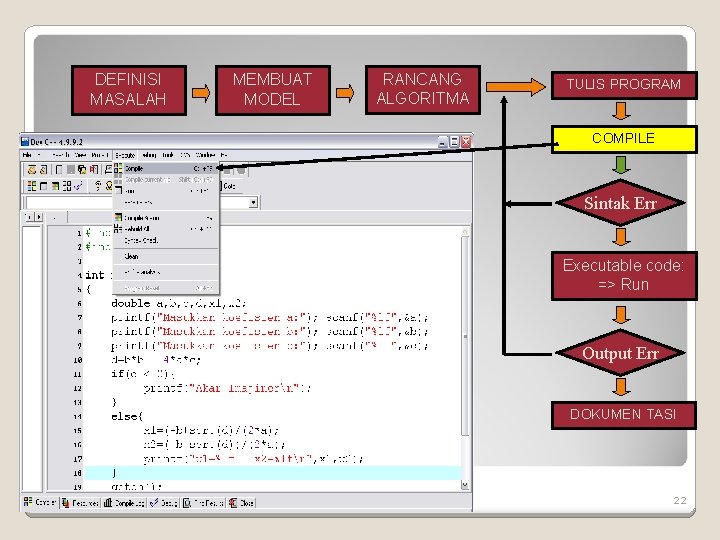Choose Run from the Execute menu
The width and height of the screenshot is (720, 540).
pos(165,191)
